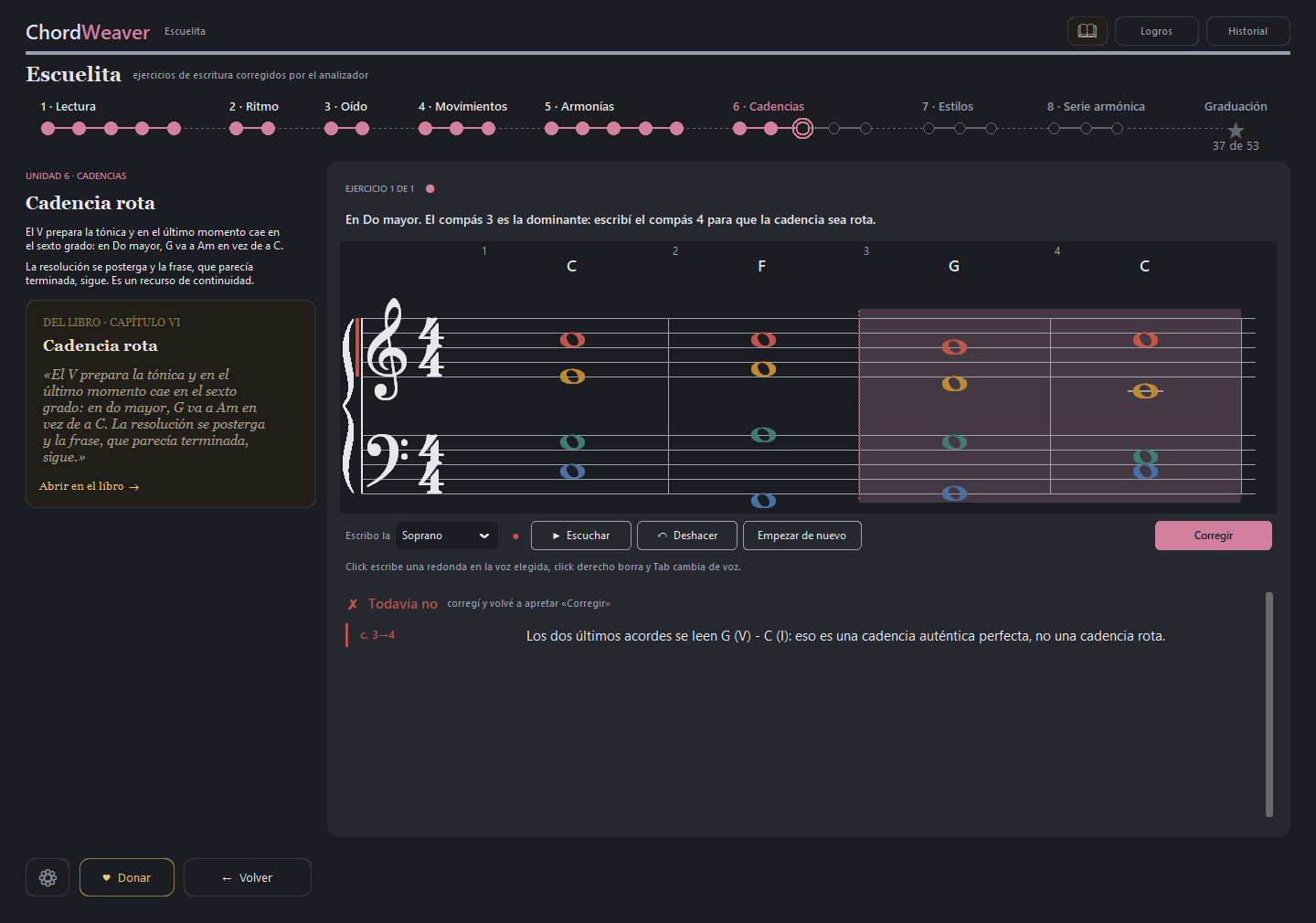1316x923 pixels.
Task: Click the feedback panel's vertical scrollbar
Action: [x=1269, y=704]
